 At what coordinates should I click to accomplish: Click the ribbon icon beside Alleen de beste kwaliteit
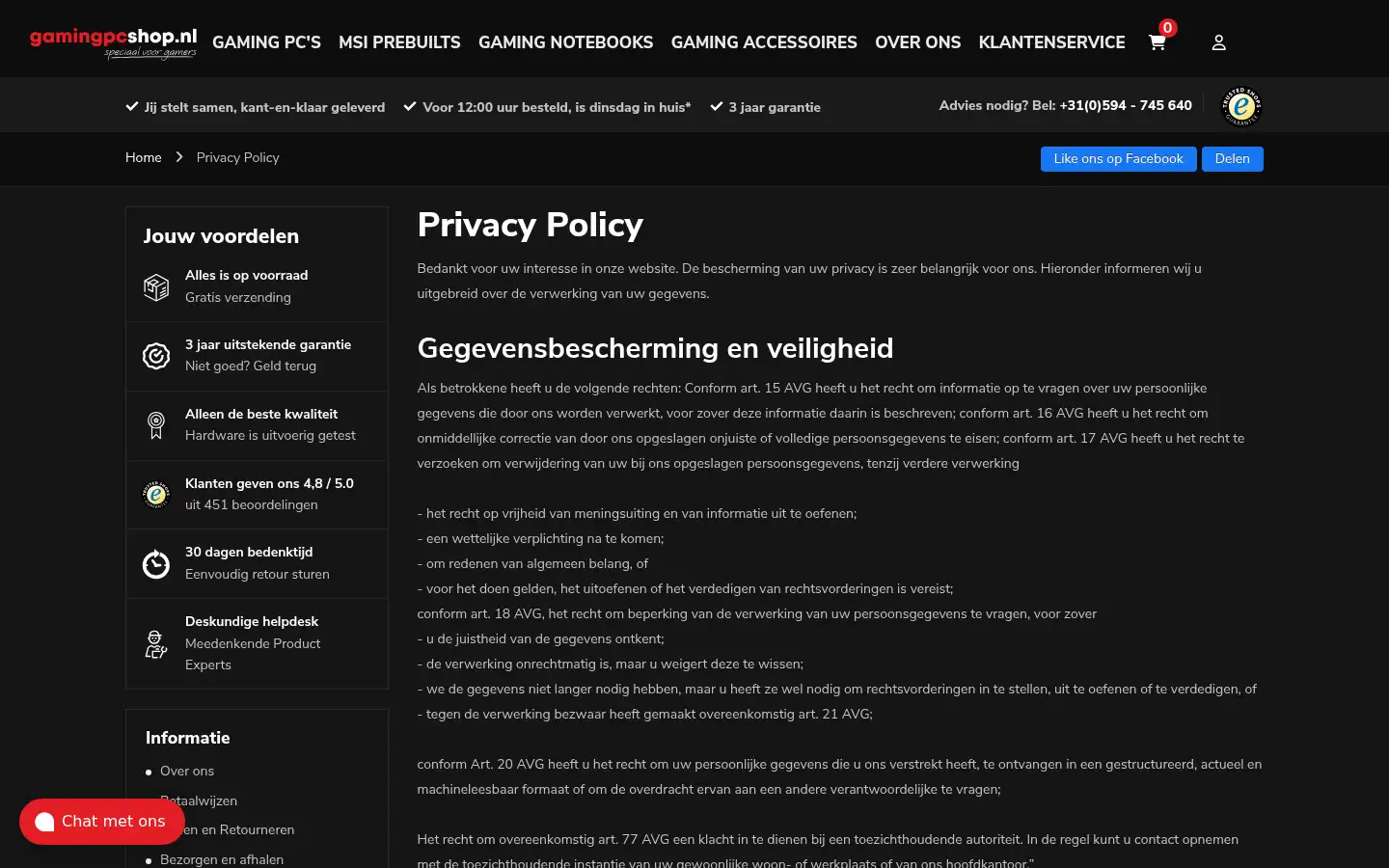[156, 424]
